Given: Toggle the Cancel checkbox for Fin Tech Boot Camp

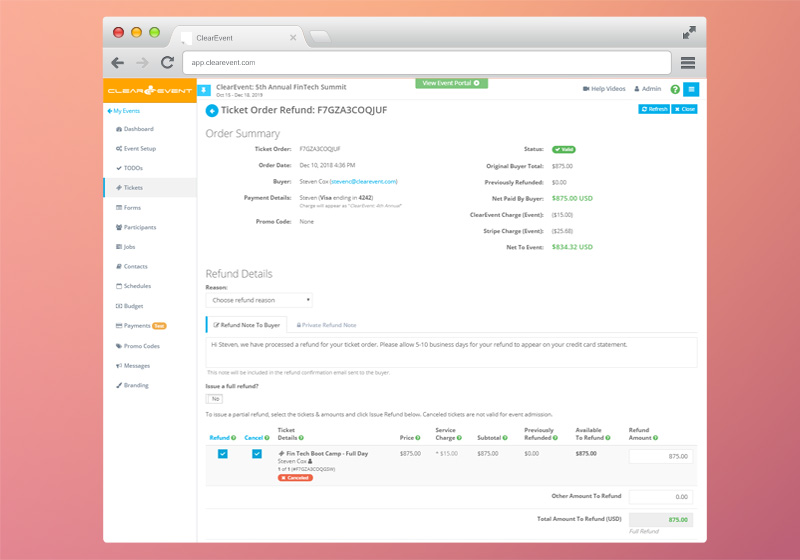Looking at the screenshot, I should click(x=257, y=453).
